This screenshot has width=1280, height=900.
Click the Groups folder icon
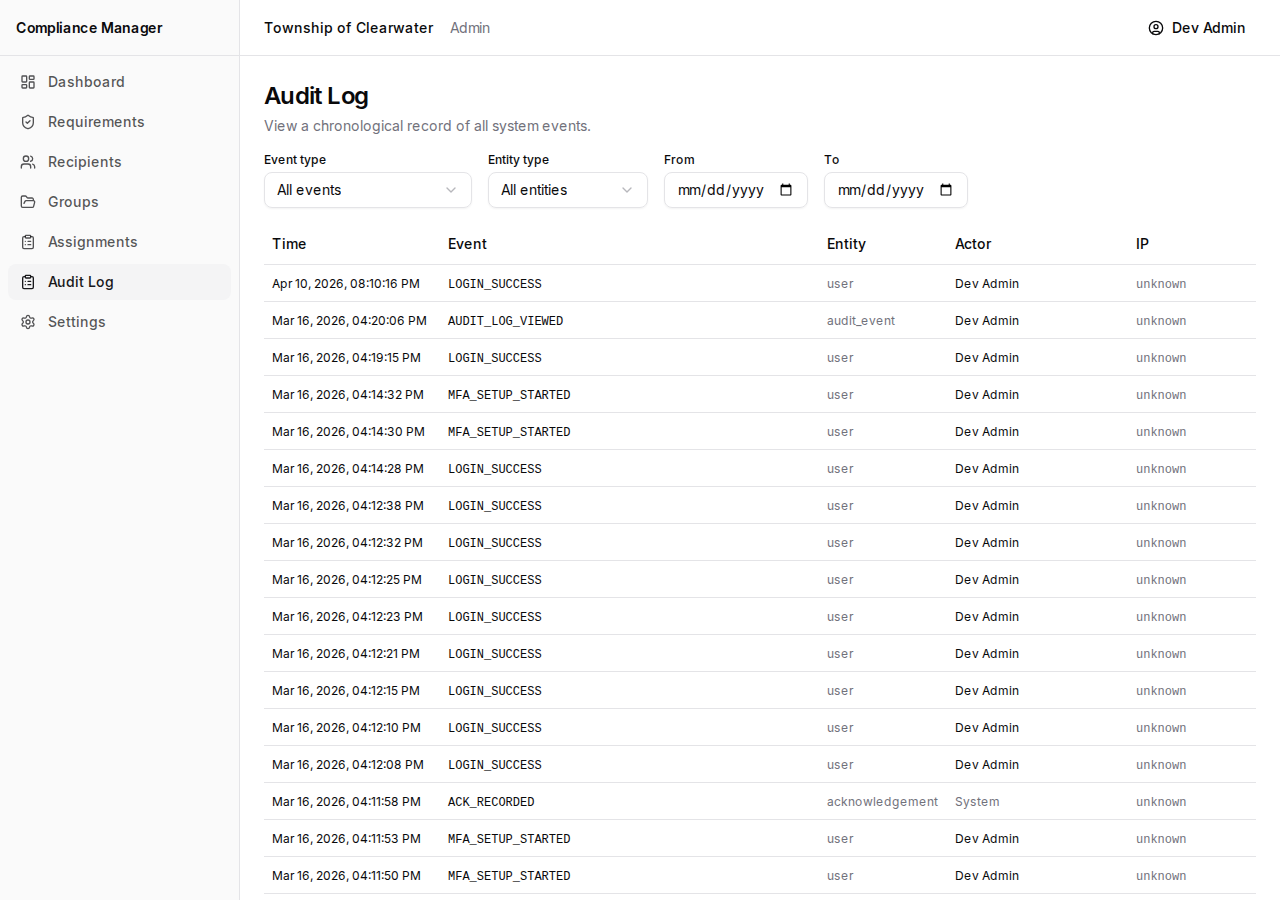28,202
